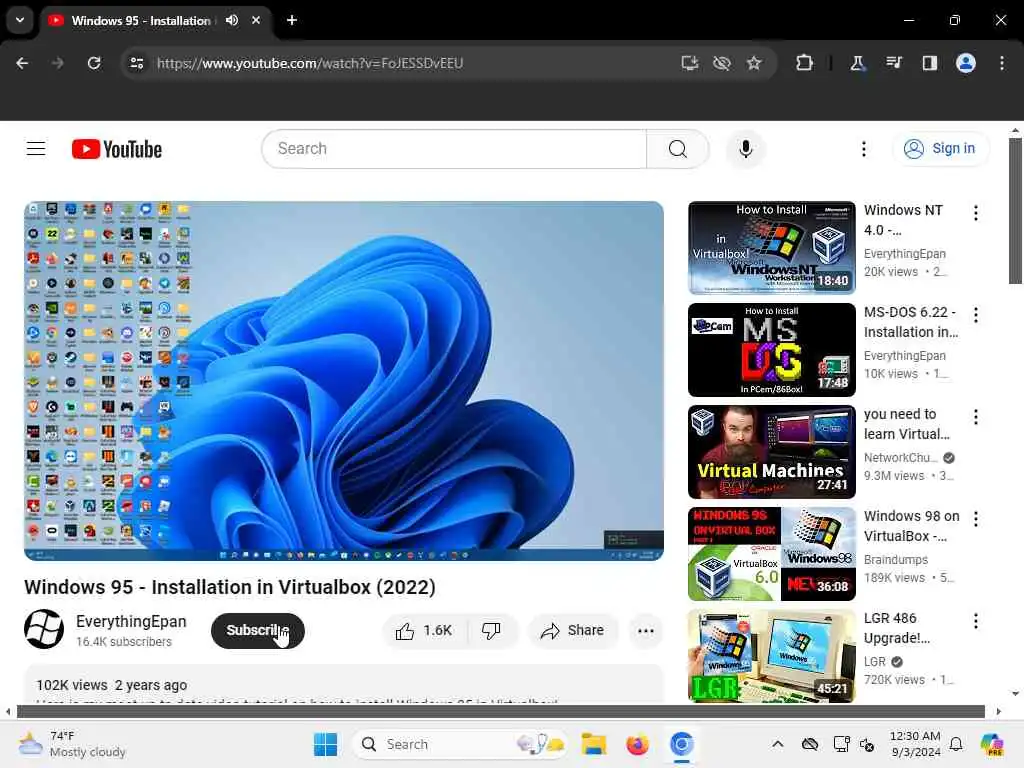Click the vertical page scrollbar
Screen dimensions: 1024x768
click(1015, 211)
